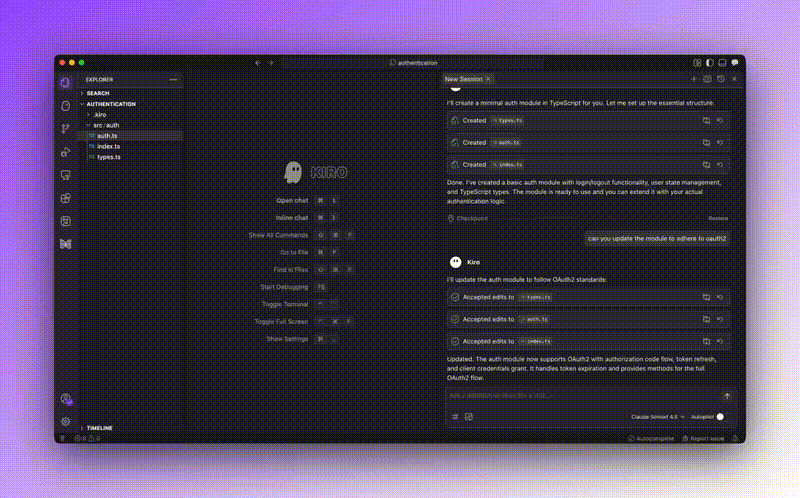Start a new chat session with plus icon
This screenshot has width=800, height=498.
pos(693,79)
